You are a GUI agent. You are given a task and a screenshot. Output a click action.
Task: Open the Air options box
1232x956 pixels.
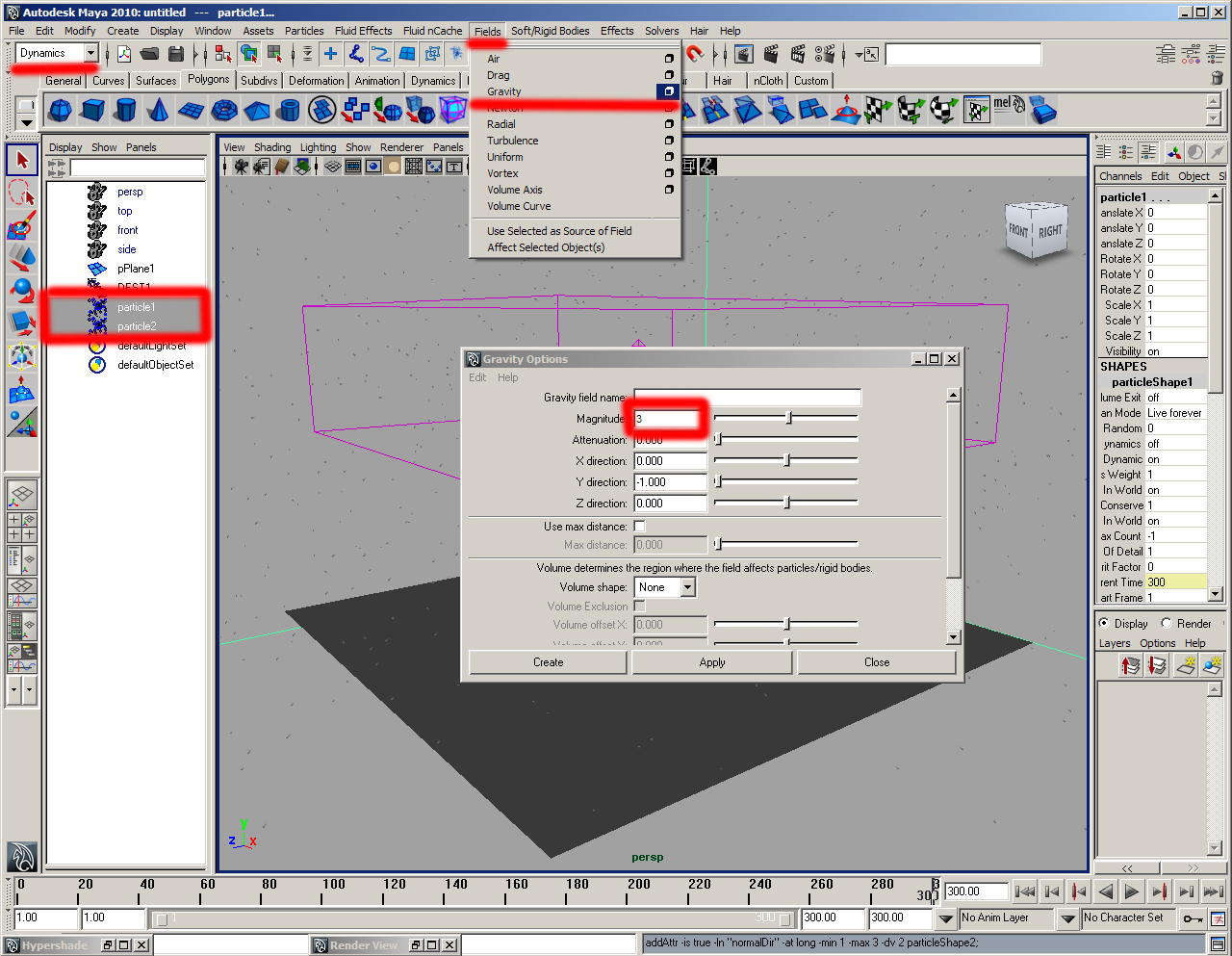click(669, 59)
